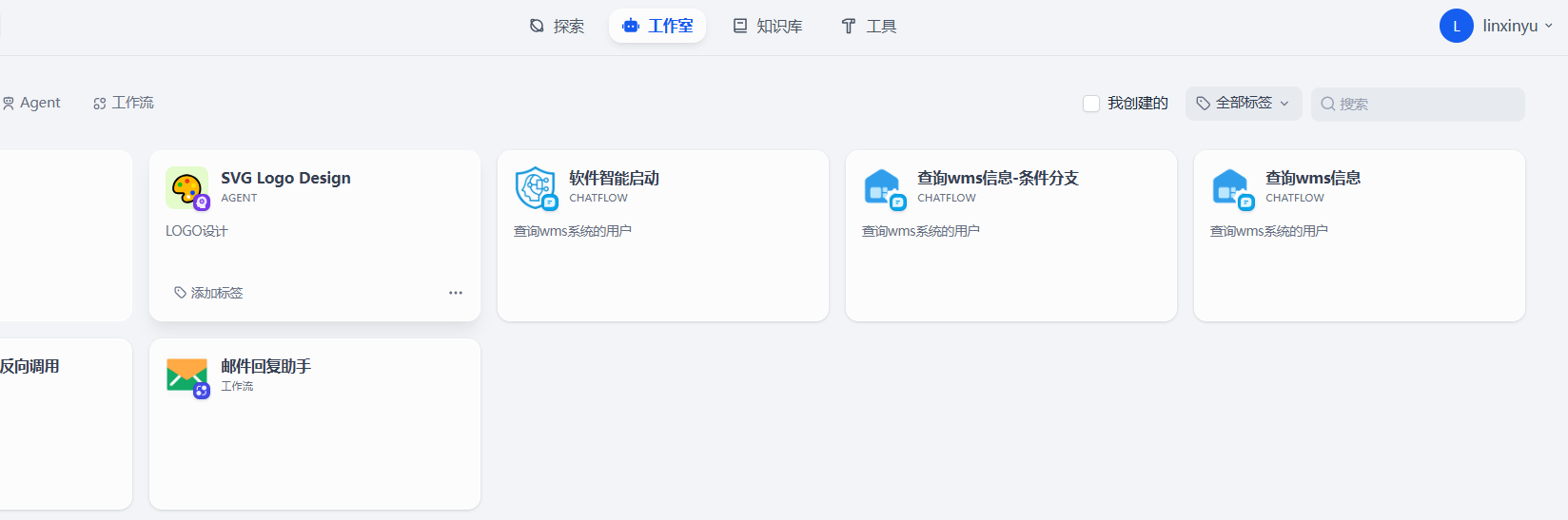Open the 探索 explore tab
Viewport: 1568px width, 520px height.
[x=557, y=26]
